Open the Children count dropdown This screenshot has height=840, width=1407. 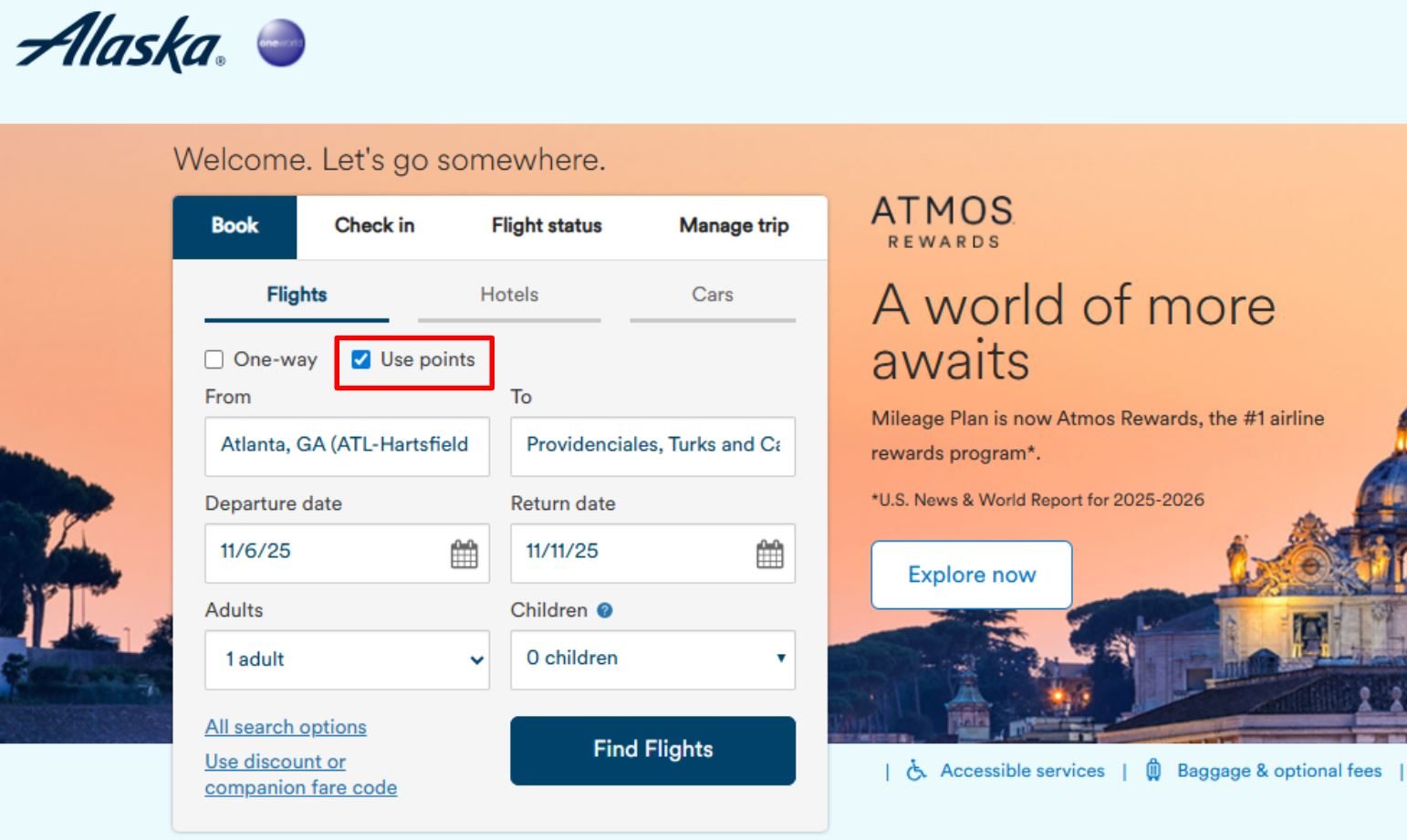point(652,659)
